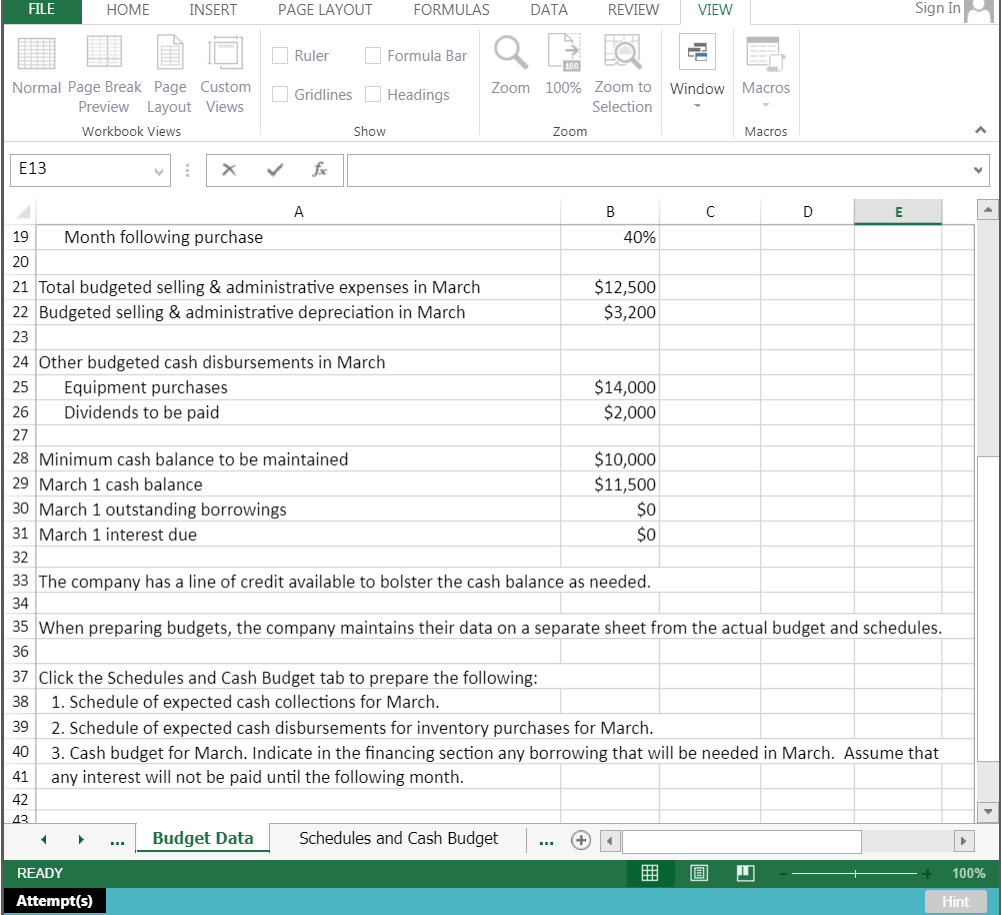Collapse the ribbon with the chevron
Viewport: 1002px width, 915px height.
(980, 128)
